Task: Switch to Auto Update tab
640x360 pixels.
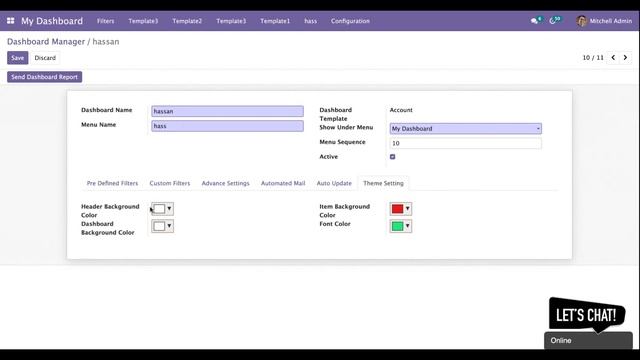Action: (334, 183)
